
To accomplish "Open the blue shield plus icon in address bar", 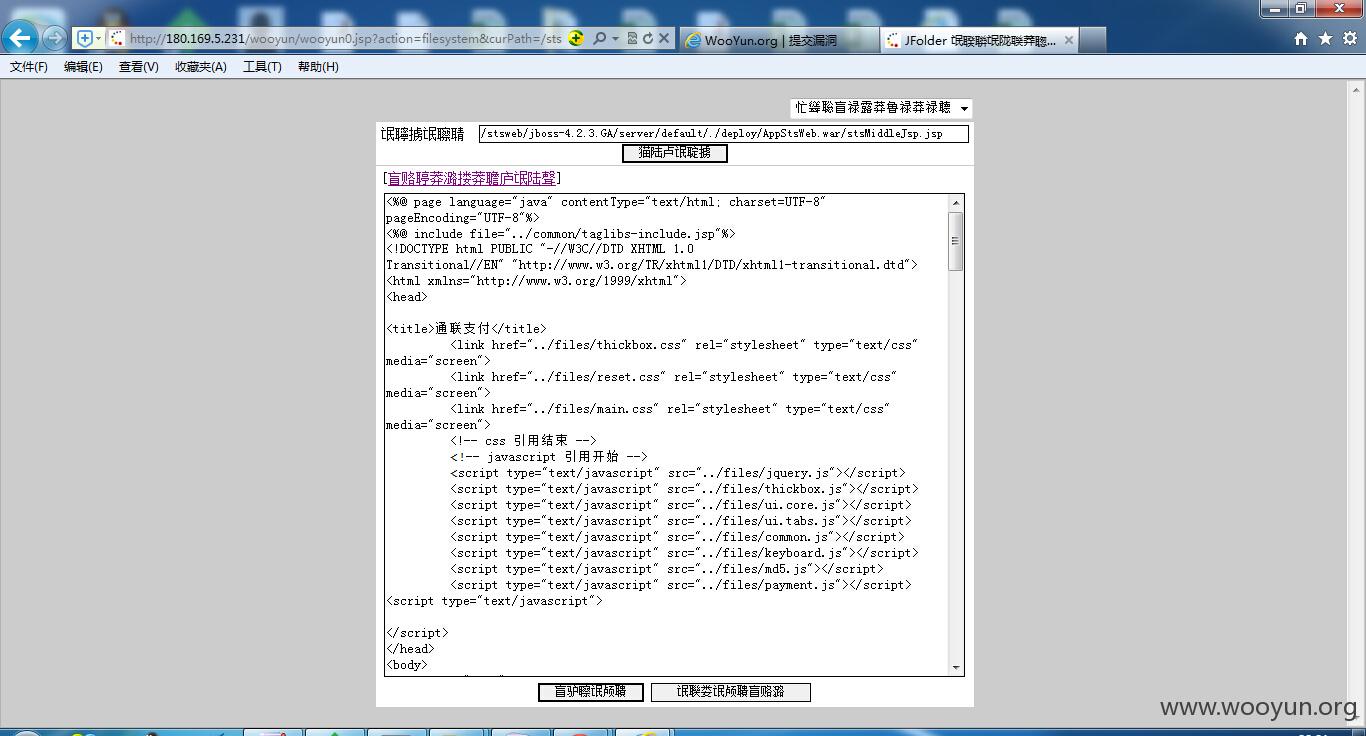I will coord(85,38).
